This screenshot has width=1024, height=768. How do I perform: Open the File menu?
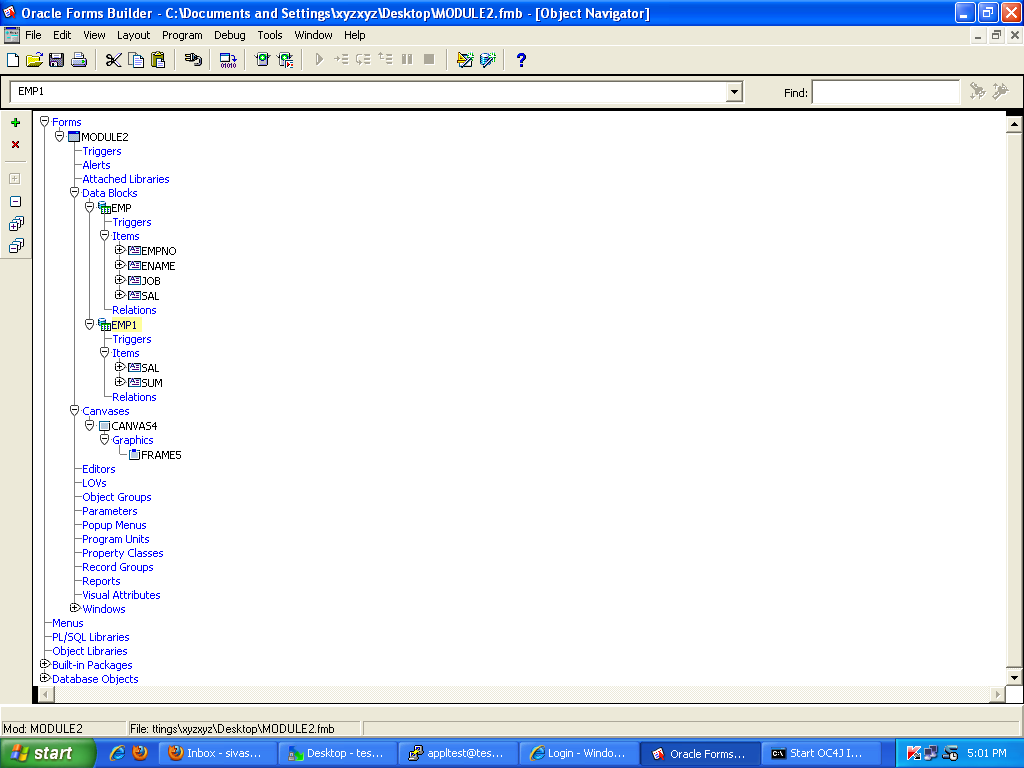(33, 35)
